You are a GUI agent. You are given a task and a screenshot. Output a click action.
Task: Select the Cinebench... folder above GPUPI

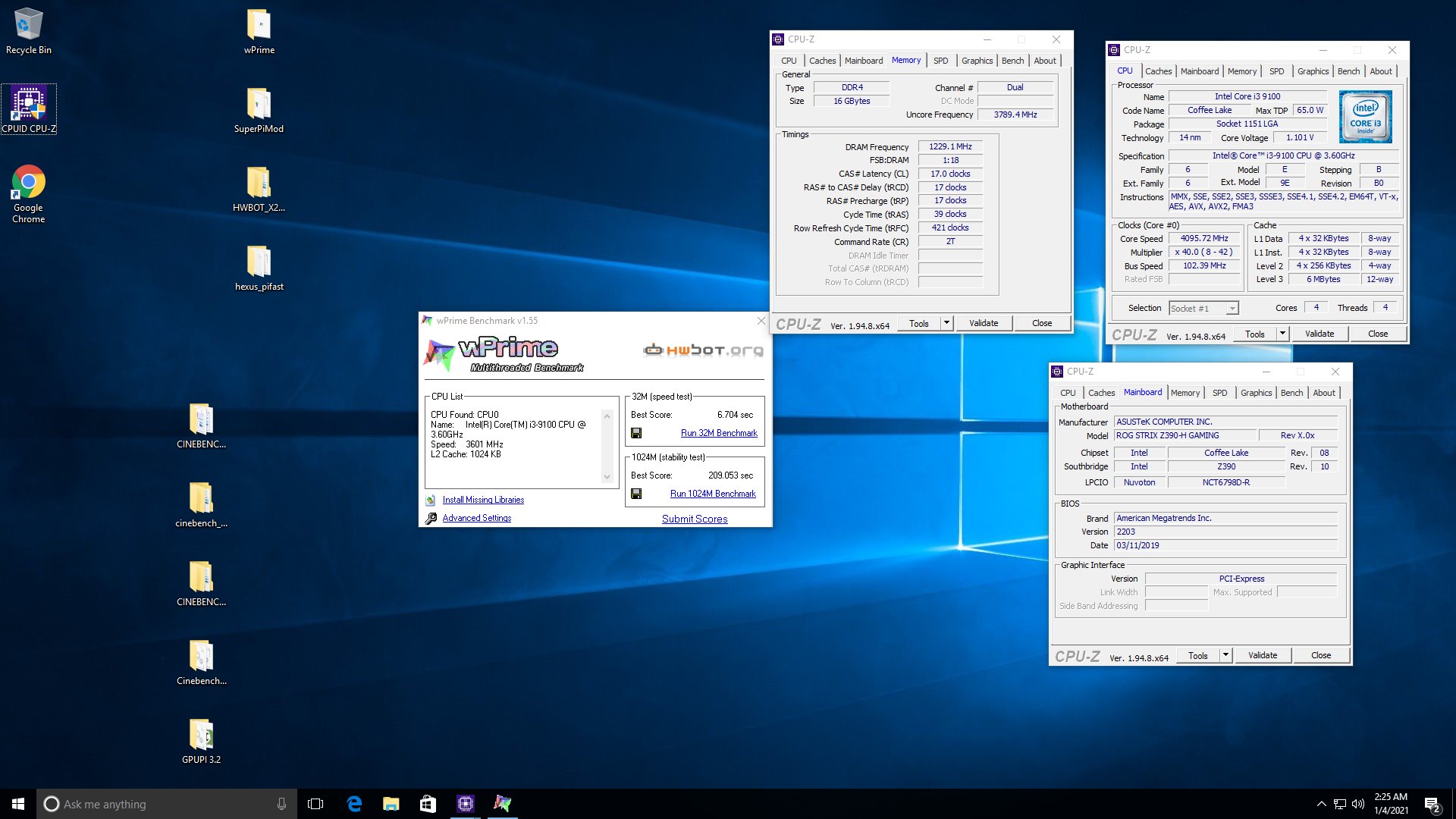pyautogui.click(x=202, y=662)
